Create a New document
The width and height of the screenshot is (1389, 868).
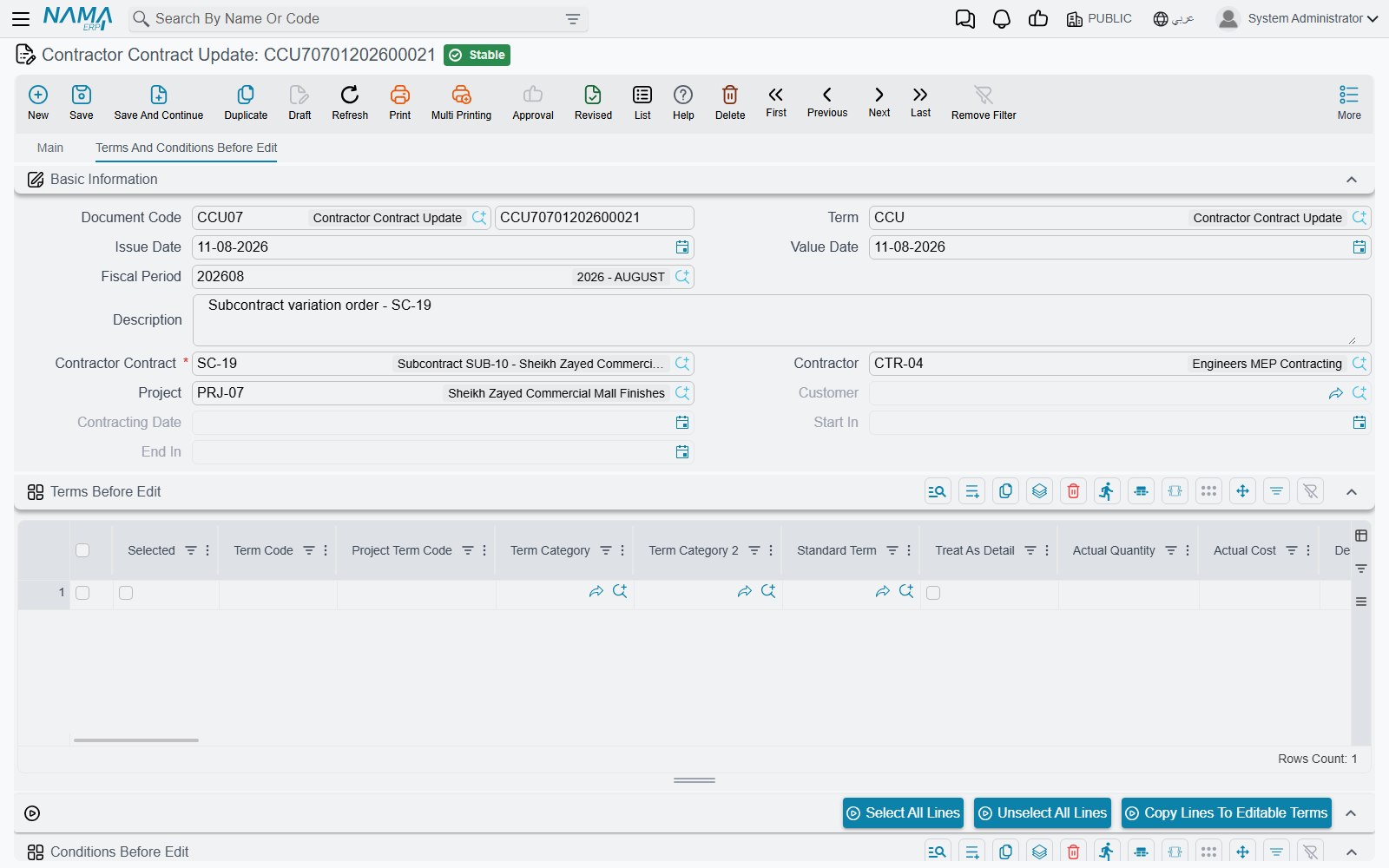[38, 102]
